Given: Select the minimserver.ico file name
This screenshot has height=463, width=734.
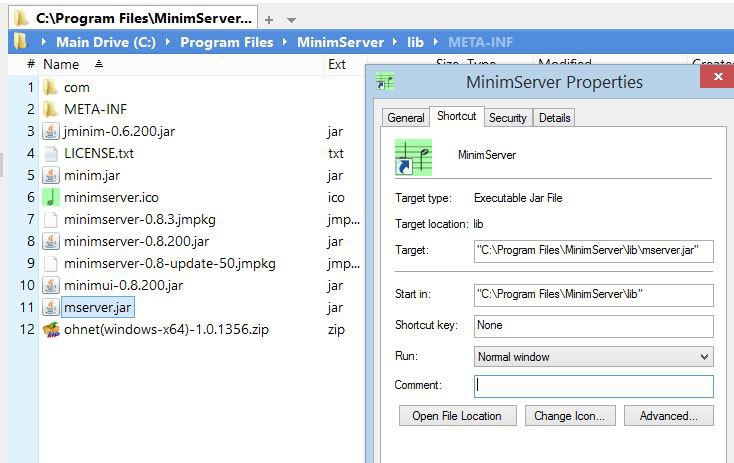Looking at the screenshot, I should 111,197.
